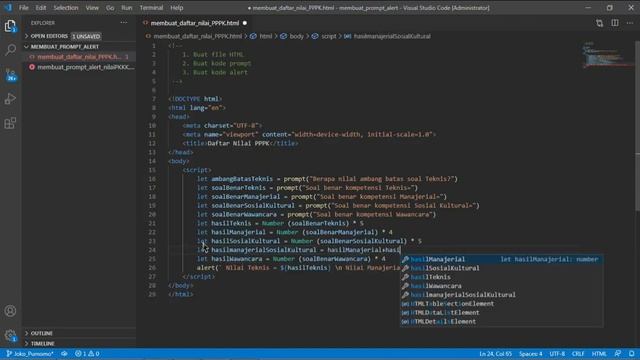The image size is (640, 360).
Task: Open the Accounts icon in activity bar
Action: [x=10, y=311]
